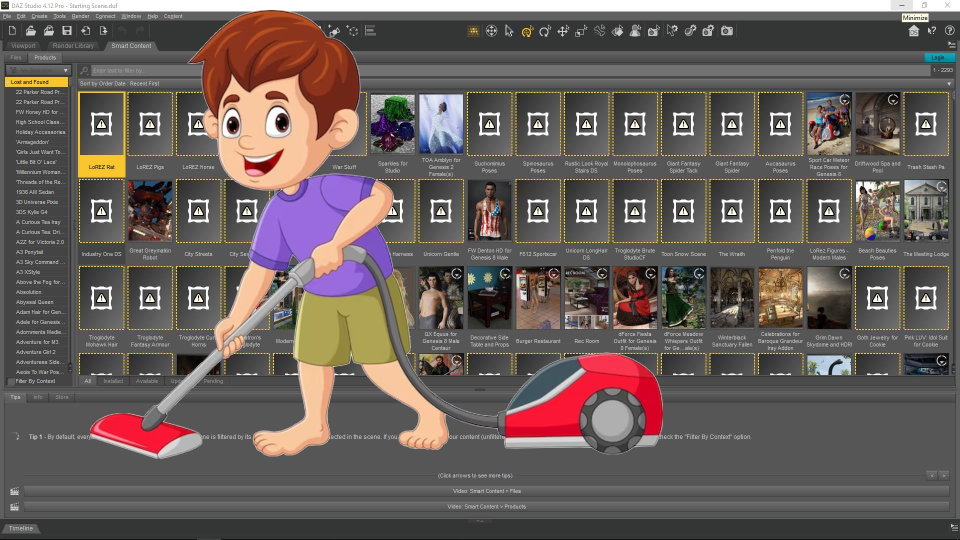Click the video icon beside Smart Content Files
Image resolution: width=960 pixels, height=540 pixels.
[x=14, y=491]
